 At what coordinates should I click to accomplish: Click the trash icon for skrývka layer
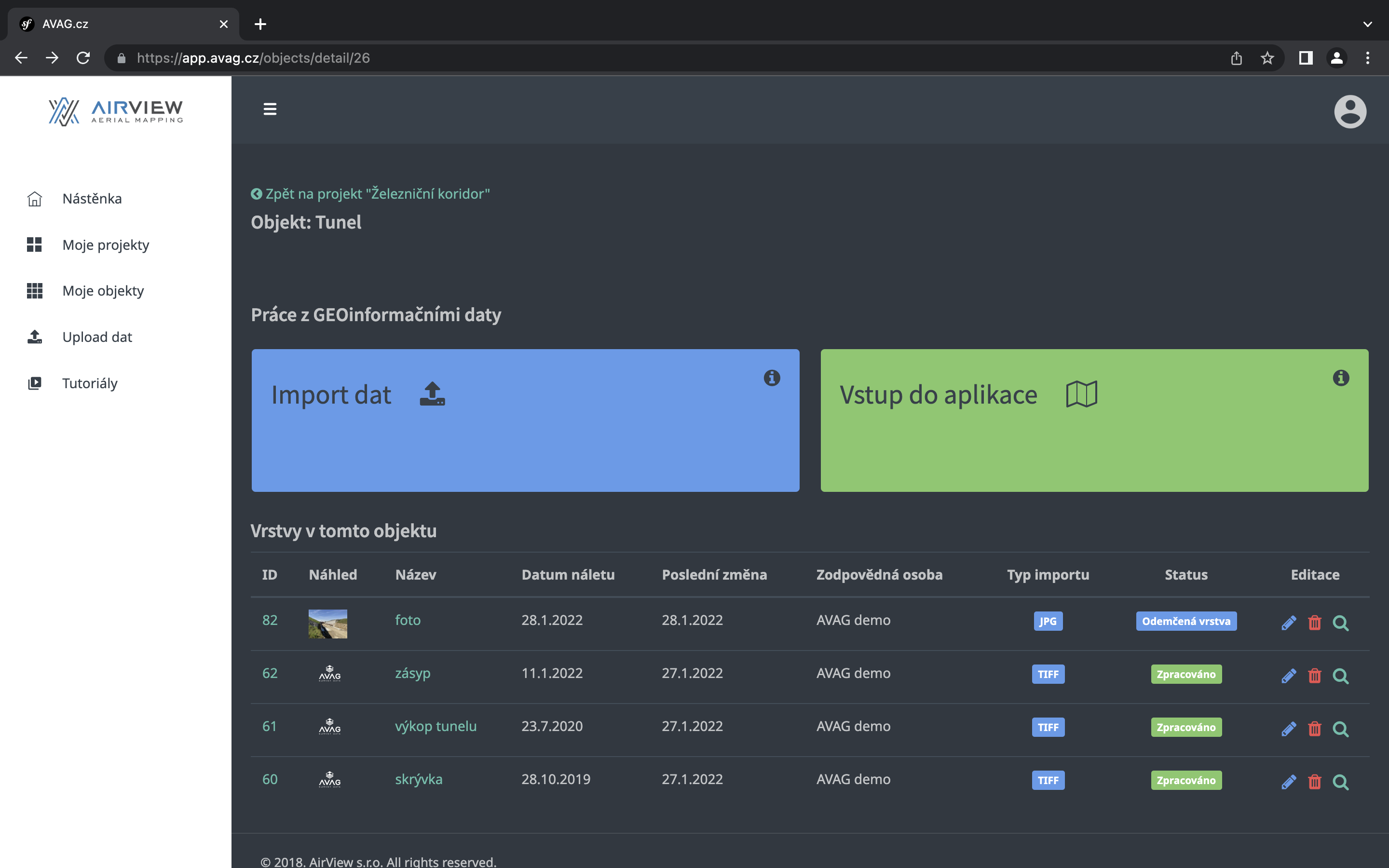pos(1314,782)
